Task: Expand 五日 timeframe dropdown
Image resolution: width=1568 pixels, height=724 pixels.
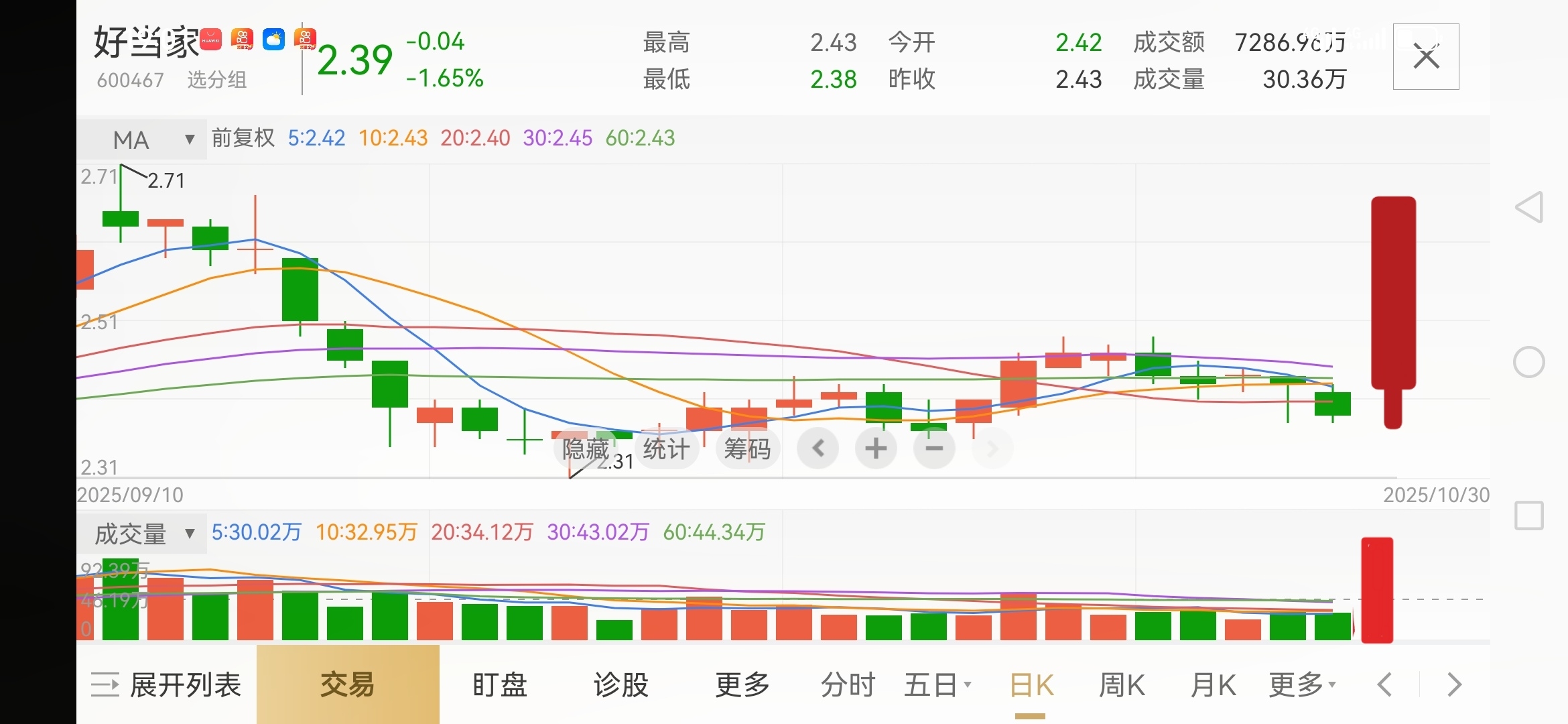Action: 937,684
